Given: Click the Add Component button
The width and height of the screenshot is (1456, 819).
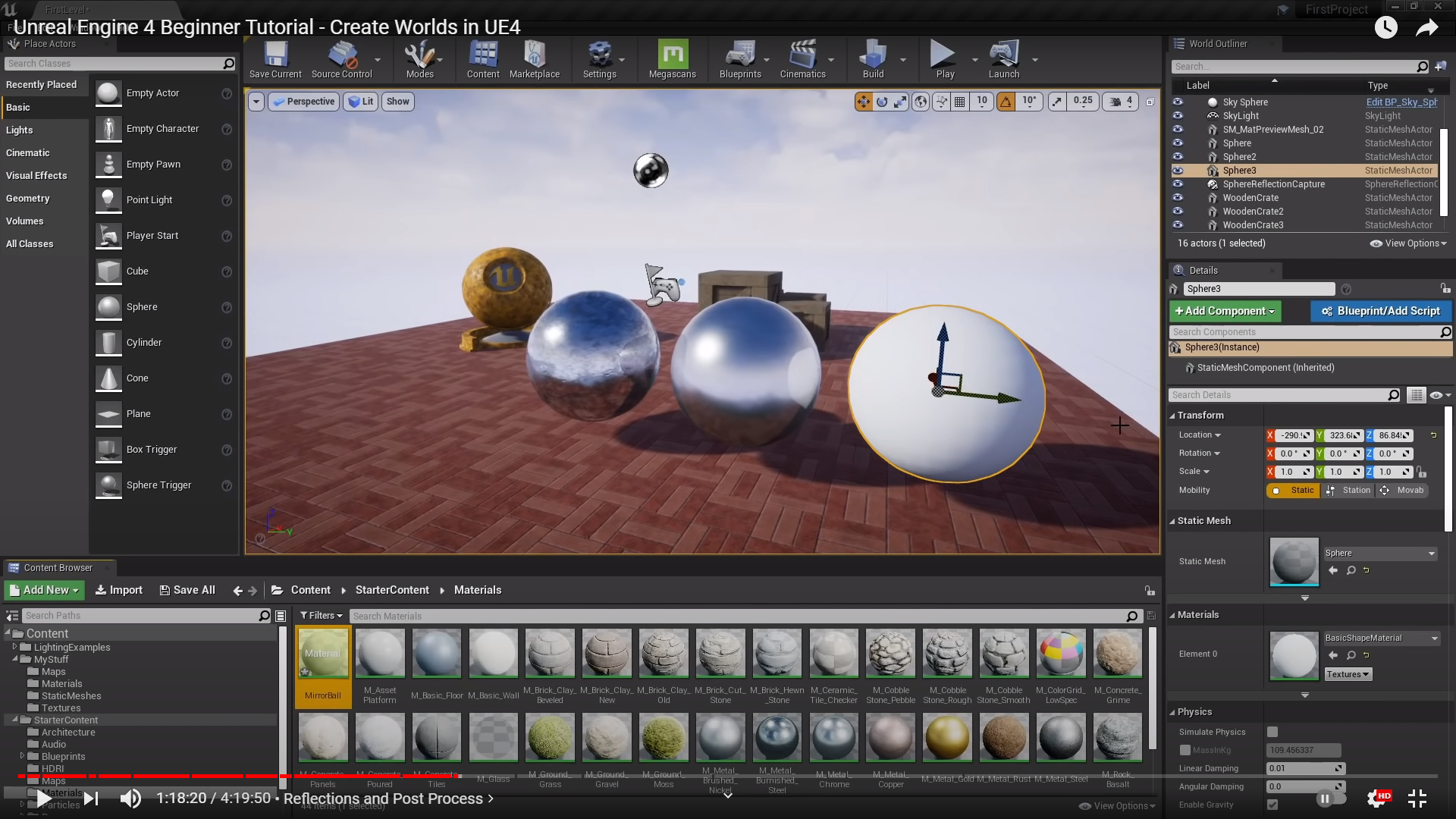Looking at the screenshot, I should 1224,311.
